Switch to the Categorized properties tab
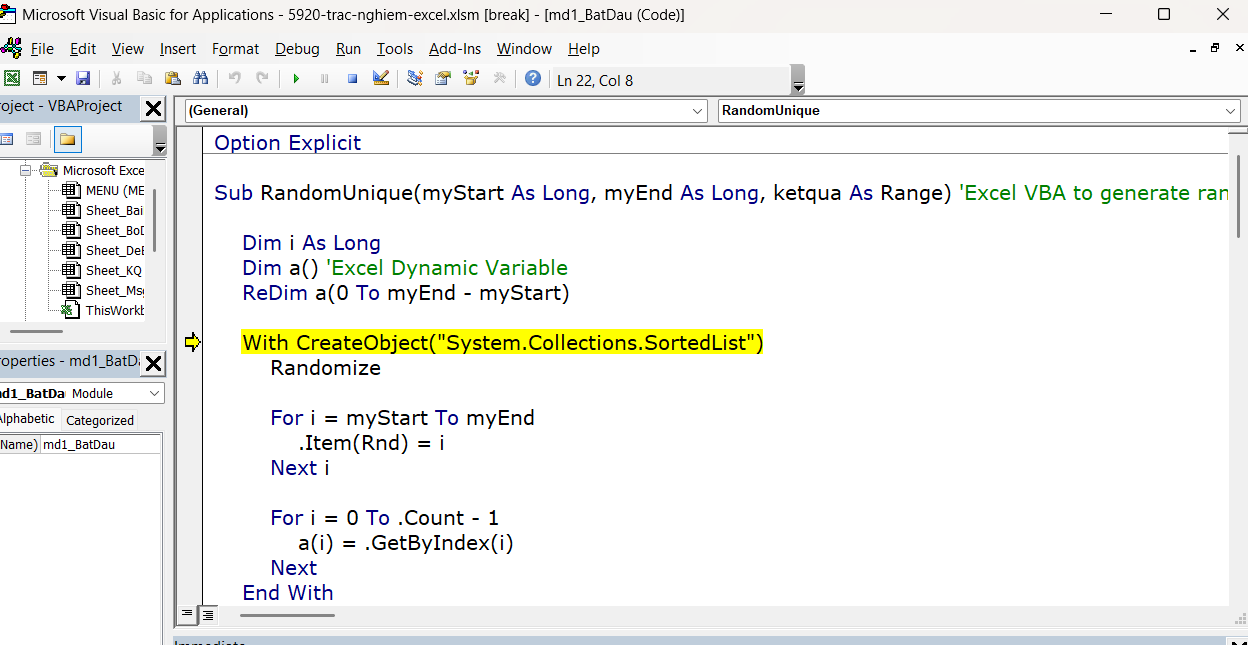The height and width of the screenshot is (645, 1248). click(x=100, y=420)
